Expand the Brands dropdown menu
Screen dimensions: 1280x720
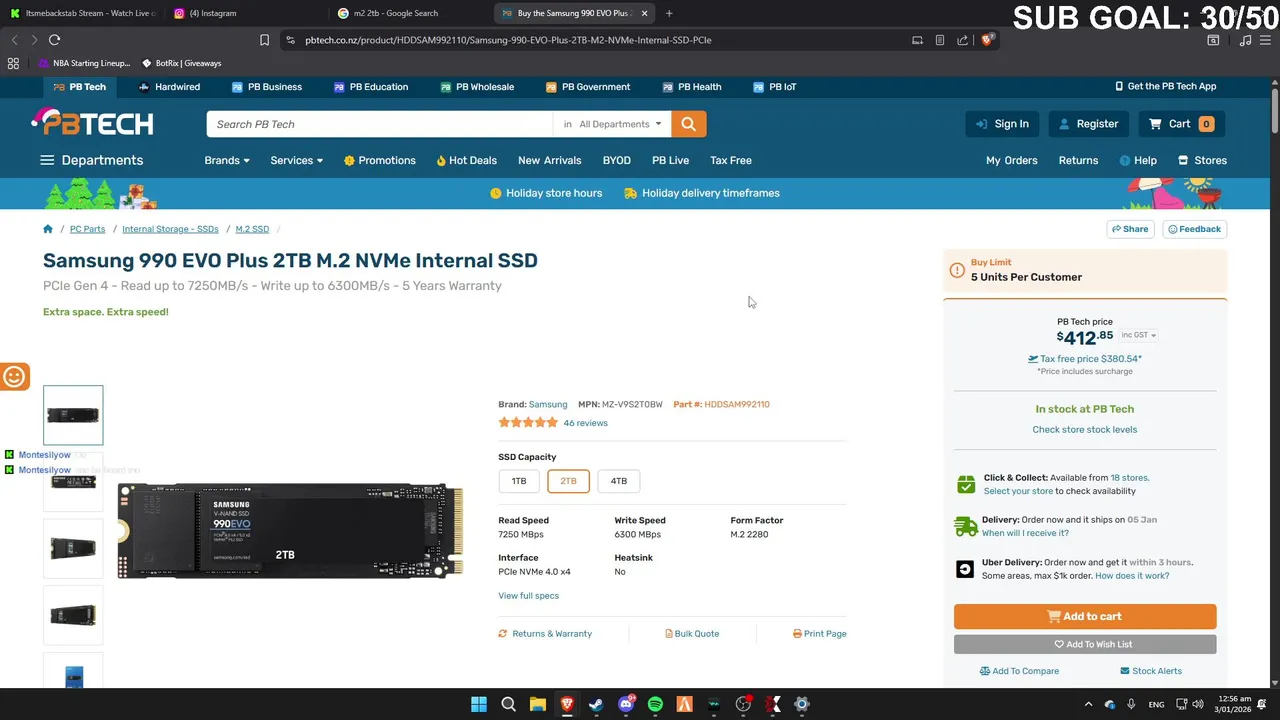point(227,160)
